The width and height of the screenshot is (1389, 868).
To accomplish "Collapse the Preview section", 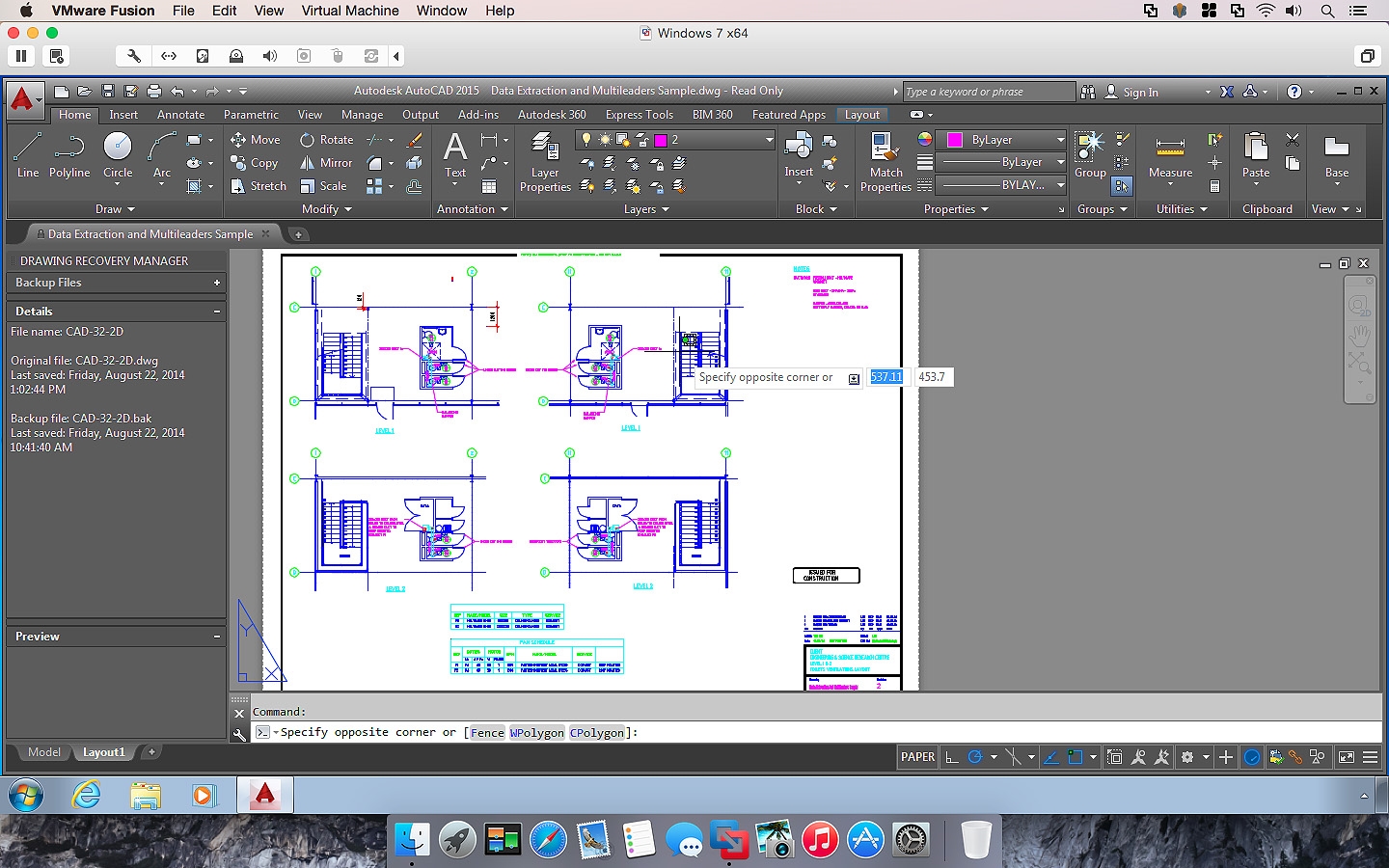I will (x=216, y=637).
